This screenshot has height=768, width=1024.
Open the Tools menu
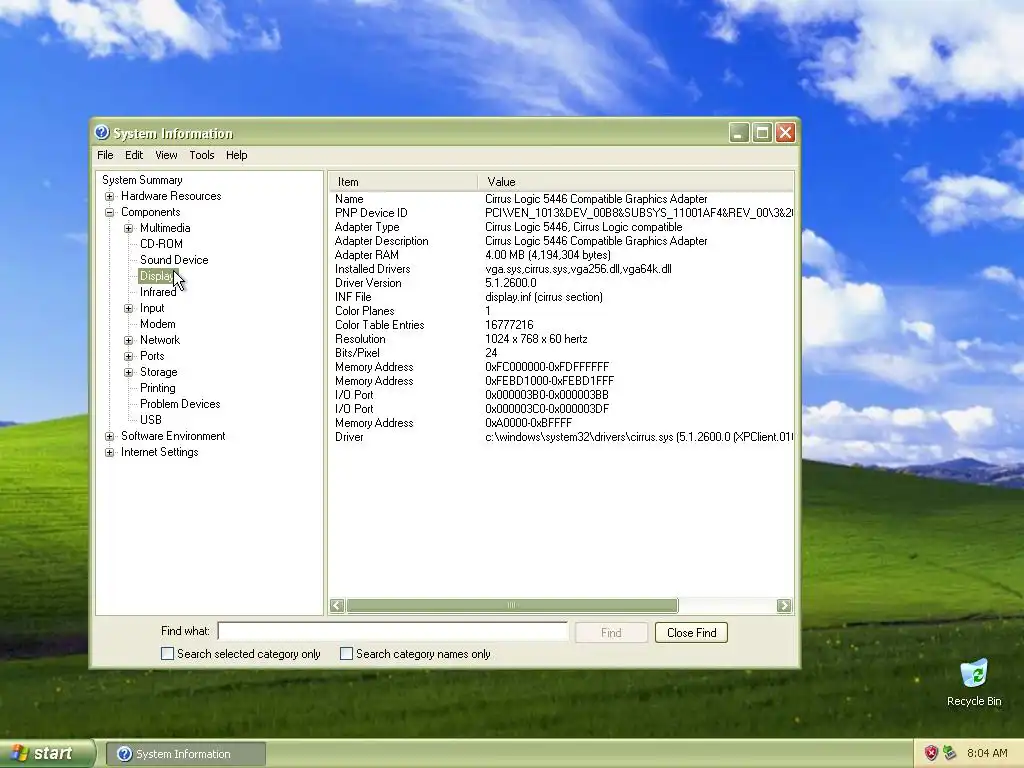click(x=202, y=155)
